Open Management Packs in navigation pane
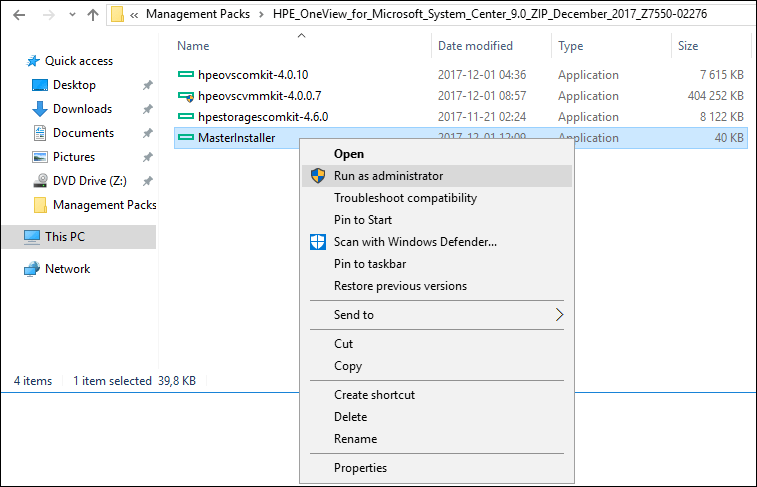The width and height of the screenshot is (757, 487). (x=105, y=205)
